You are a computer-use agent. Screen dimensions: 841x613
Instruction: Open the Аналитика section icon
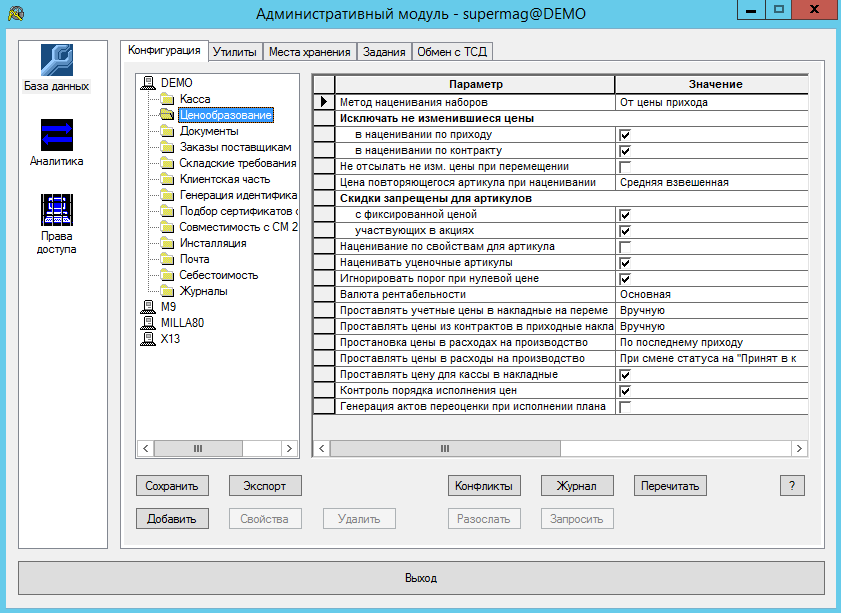pyautogui.click(x=56, y=135)
